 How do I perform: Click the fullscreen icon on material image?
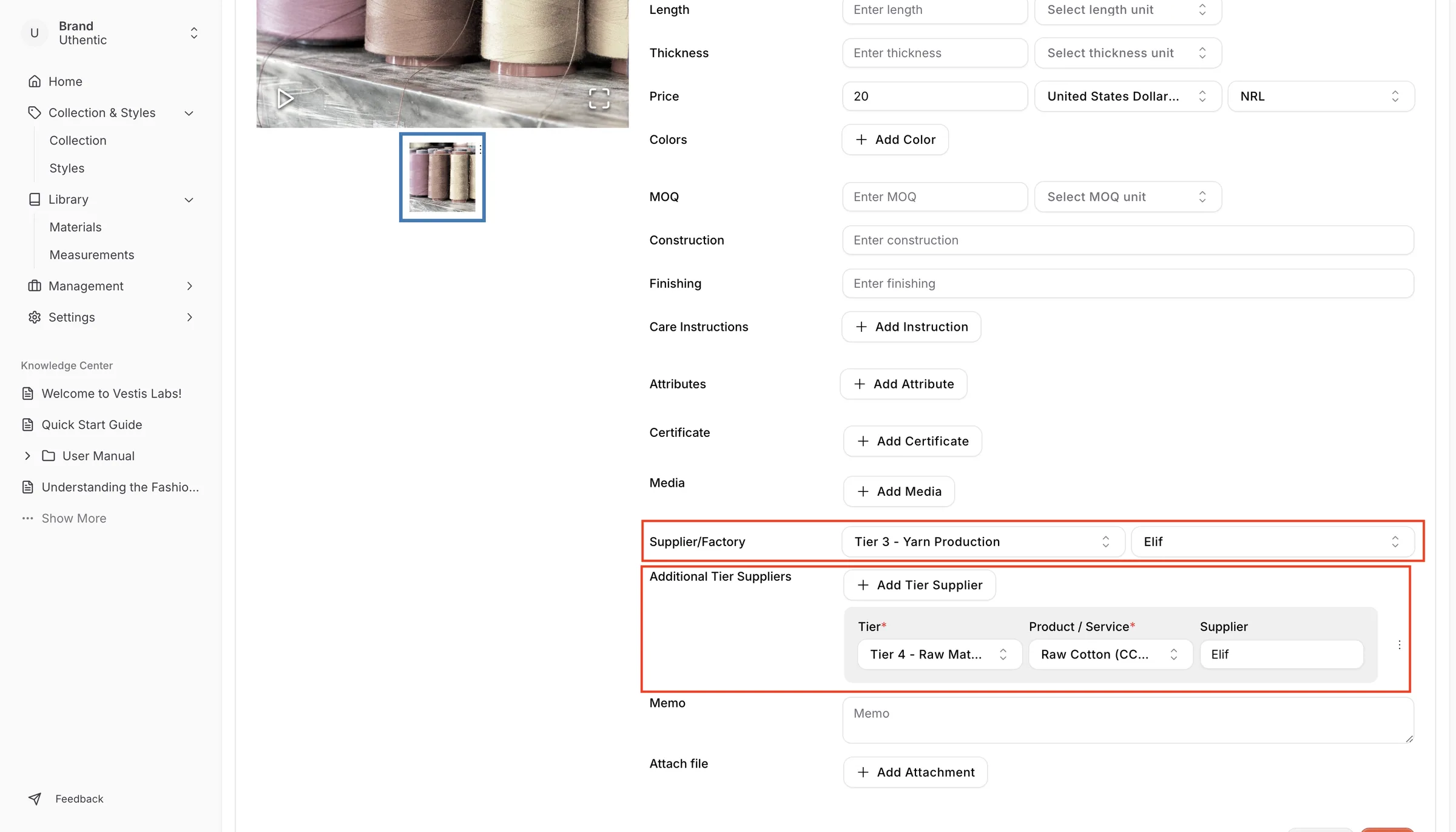[x=599, y=98]
